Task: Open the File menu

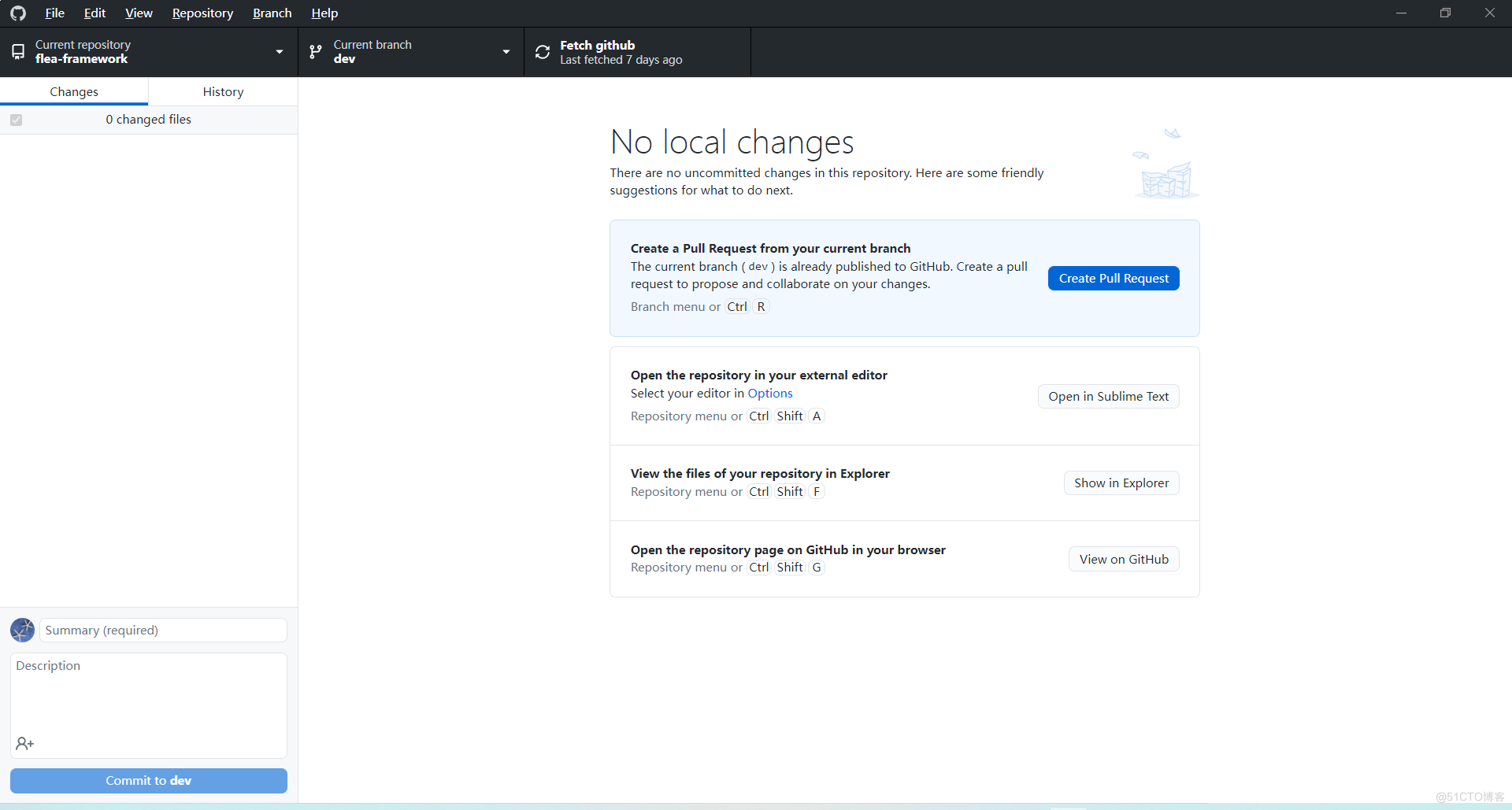Action: click(54, 13)
